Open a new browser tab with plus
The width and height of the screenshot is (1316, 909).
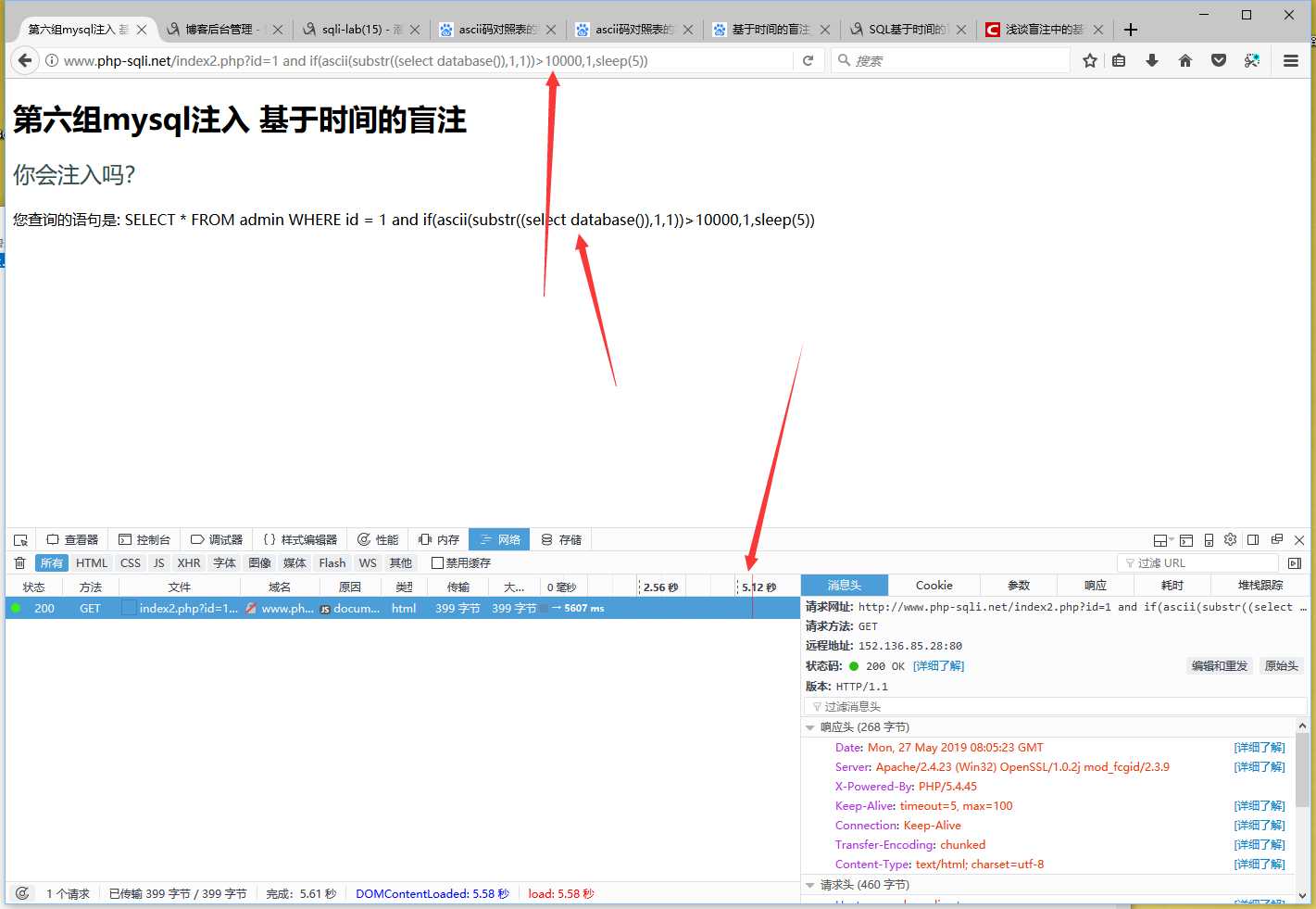[x=1131, y=30]
